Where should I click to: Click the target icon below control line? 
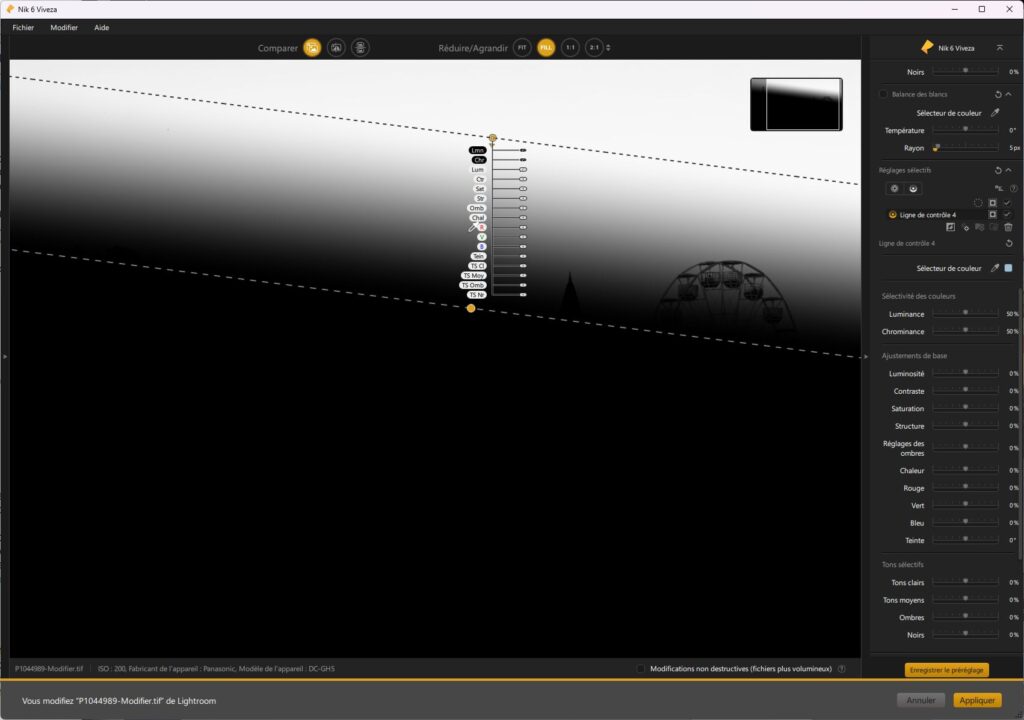tap(965, 227)
